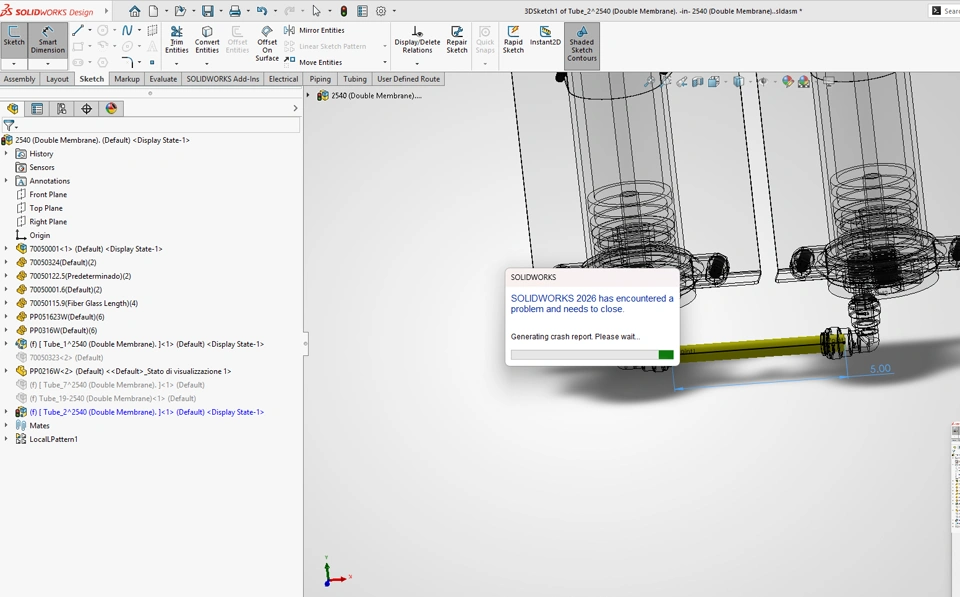This screenshot has height=597, width=960.
Task: Select the Line sketch tool
Action: (78, 30)
